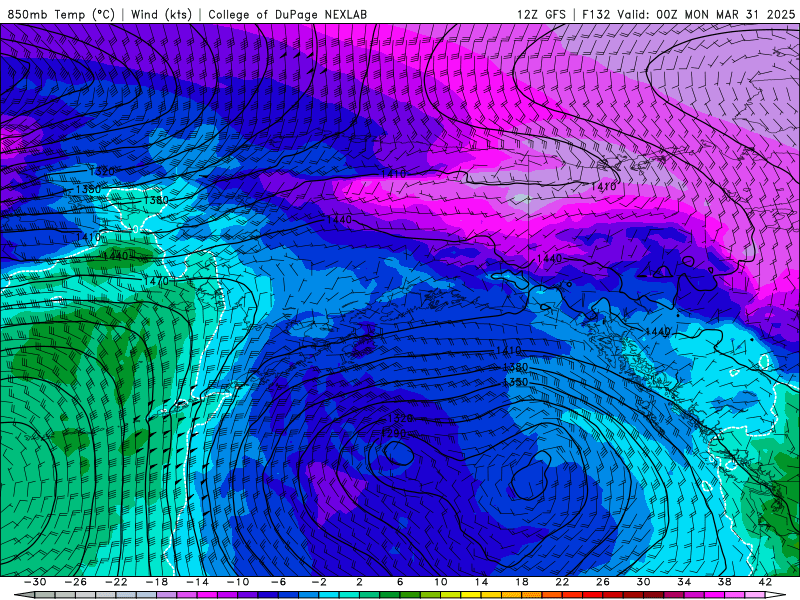The image size is (800, 600).
Task: Click the '1470' height contour label
Action: 156,281
